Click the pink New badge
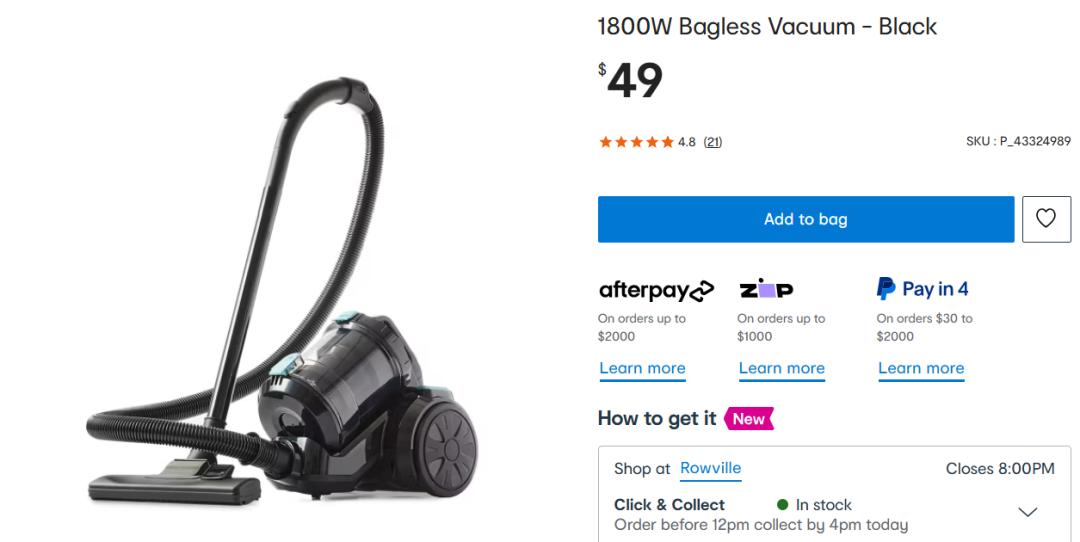The height and width of the screenshot is (542, 1080). click(x=749, y=419)
